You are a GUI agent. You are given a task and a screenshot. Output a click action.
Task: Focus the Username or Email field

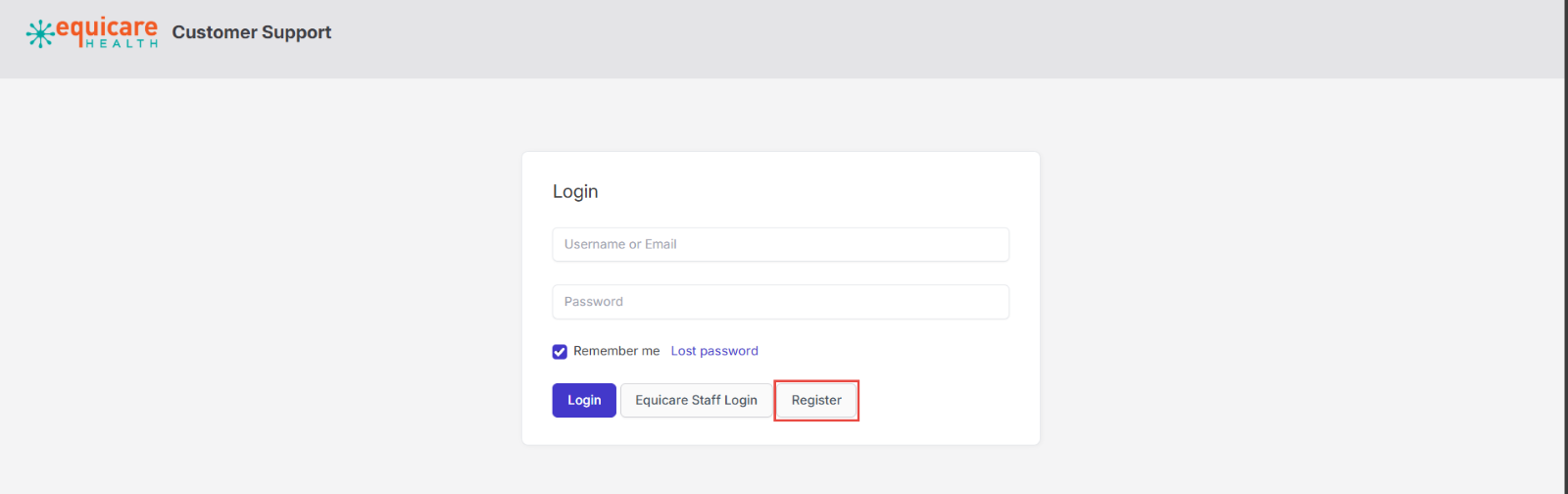780,245
